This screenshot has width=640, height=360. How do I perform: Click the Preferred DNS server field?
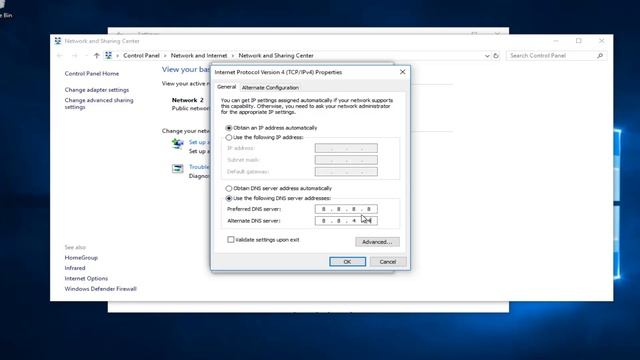point(346,209)
